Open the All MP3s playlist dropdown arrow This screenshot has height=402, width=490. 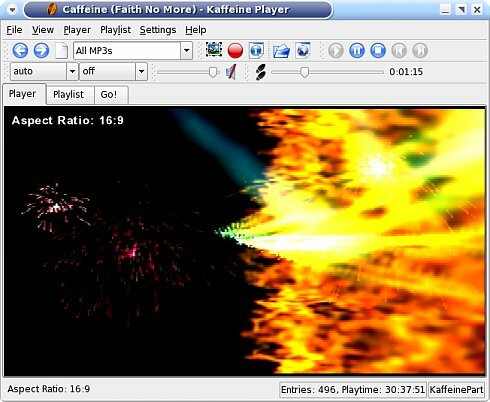187,51
